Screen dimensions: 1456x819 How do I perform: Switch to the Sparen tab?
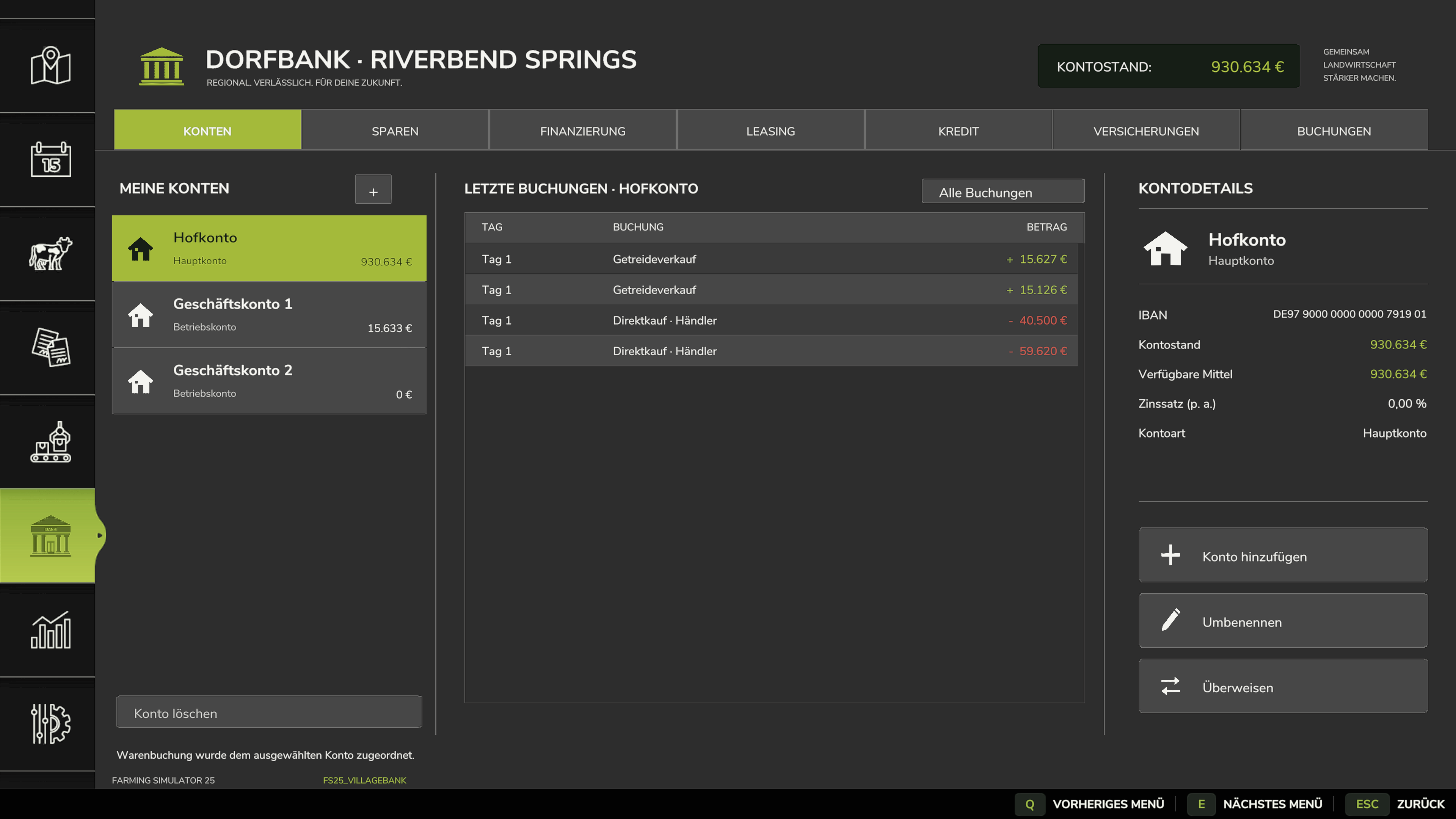click(x=395, y=129)
